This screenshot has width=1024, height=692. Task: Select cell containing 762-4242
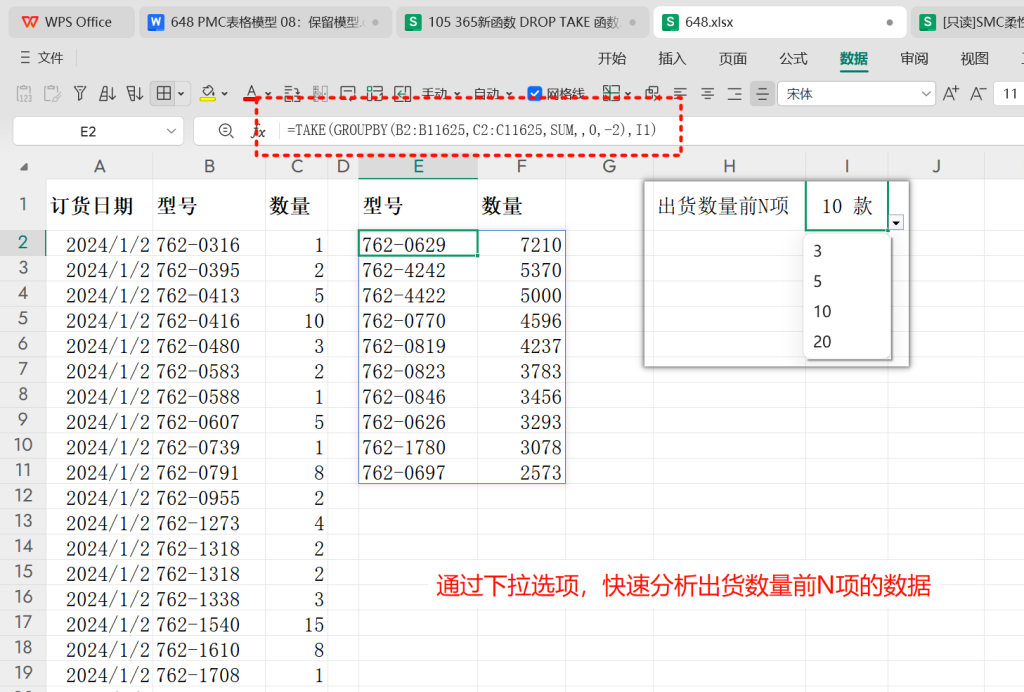pyautogui.click(x=418, y=270)
